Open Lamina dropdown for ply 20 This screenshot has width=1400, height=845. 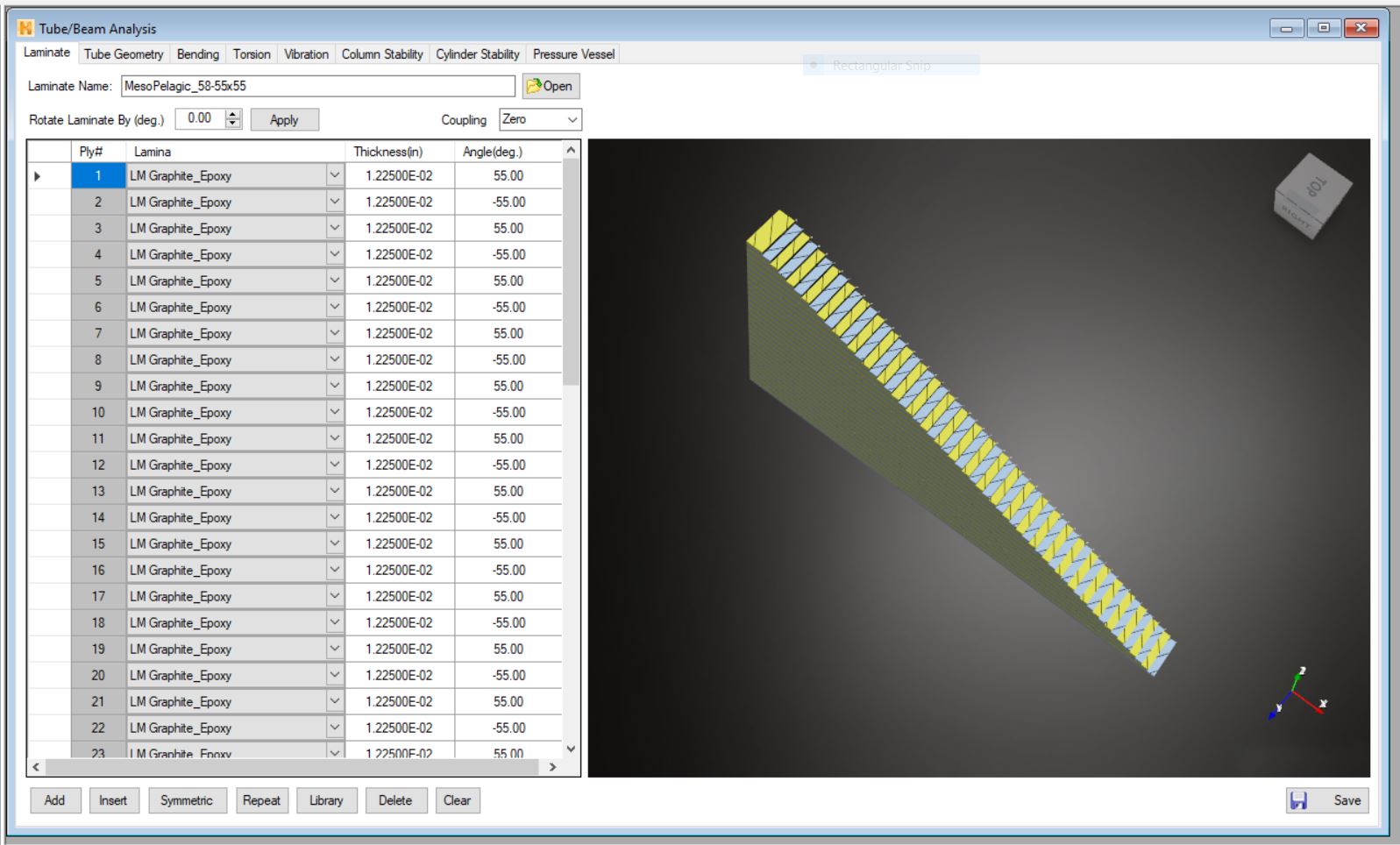pos(335,676)
